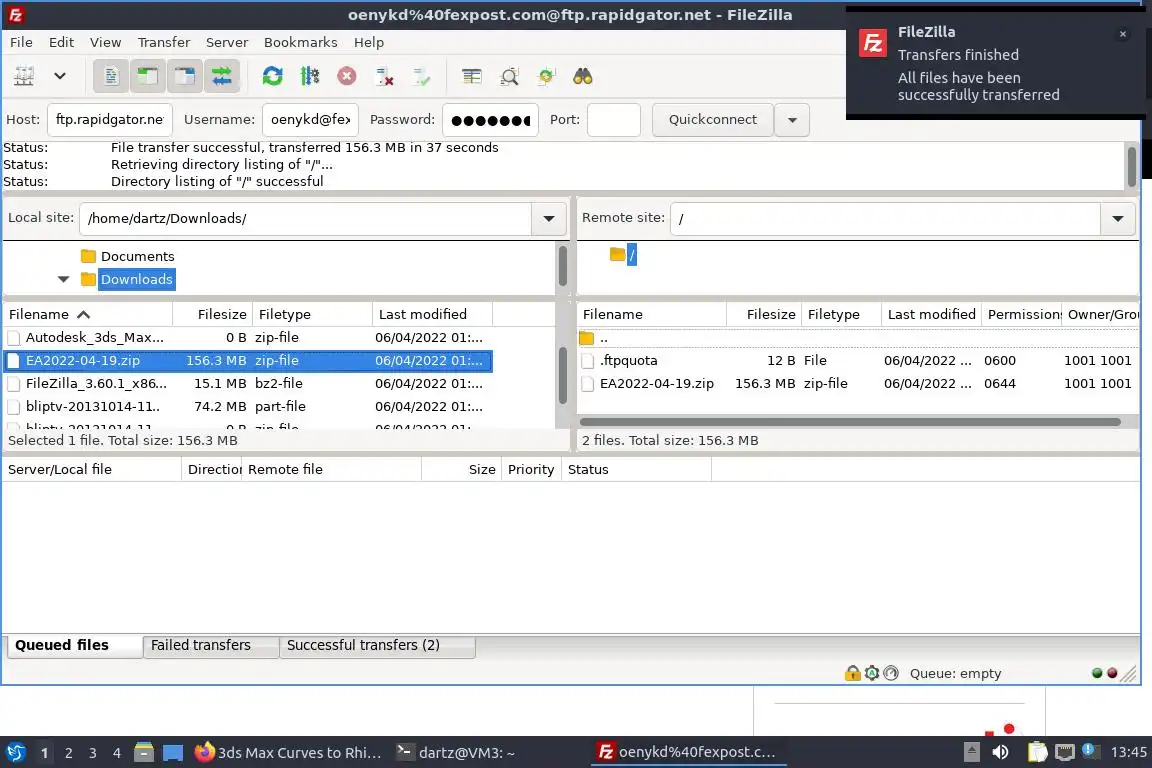This screenshot has width=1152, height=768.
Task: Toggle message log display
Action: pyautogui.click(x=111, y=76)
